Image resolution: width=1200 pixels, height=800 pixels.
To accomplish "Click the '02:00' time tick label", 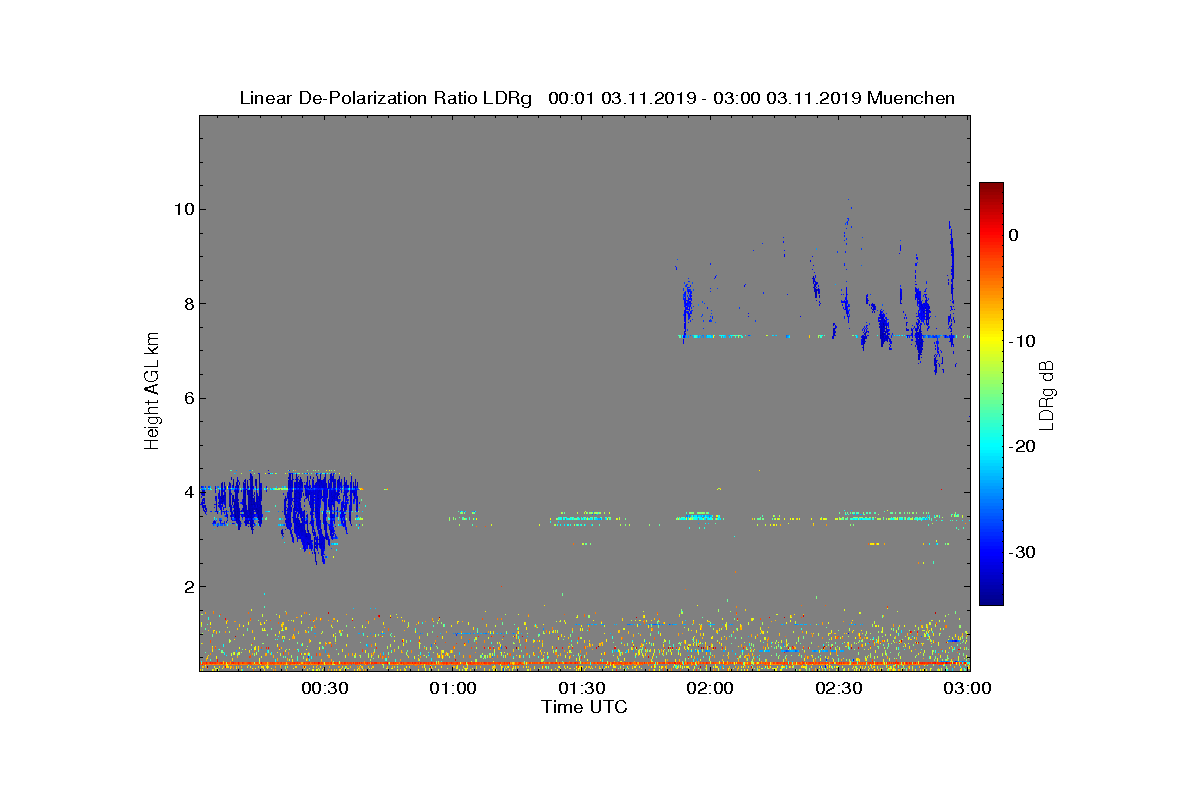I will (x=710, y=688).
